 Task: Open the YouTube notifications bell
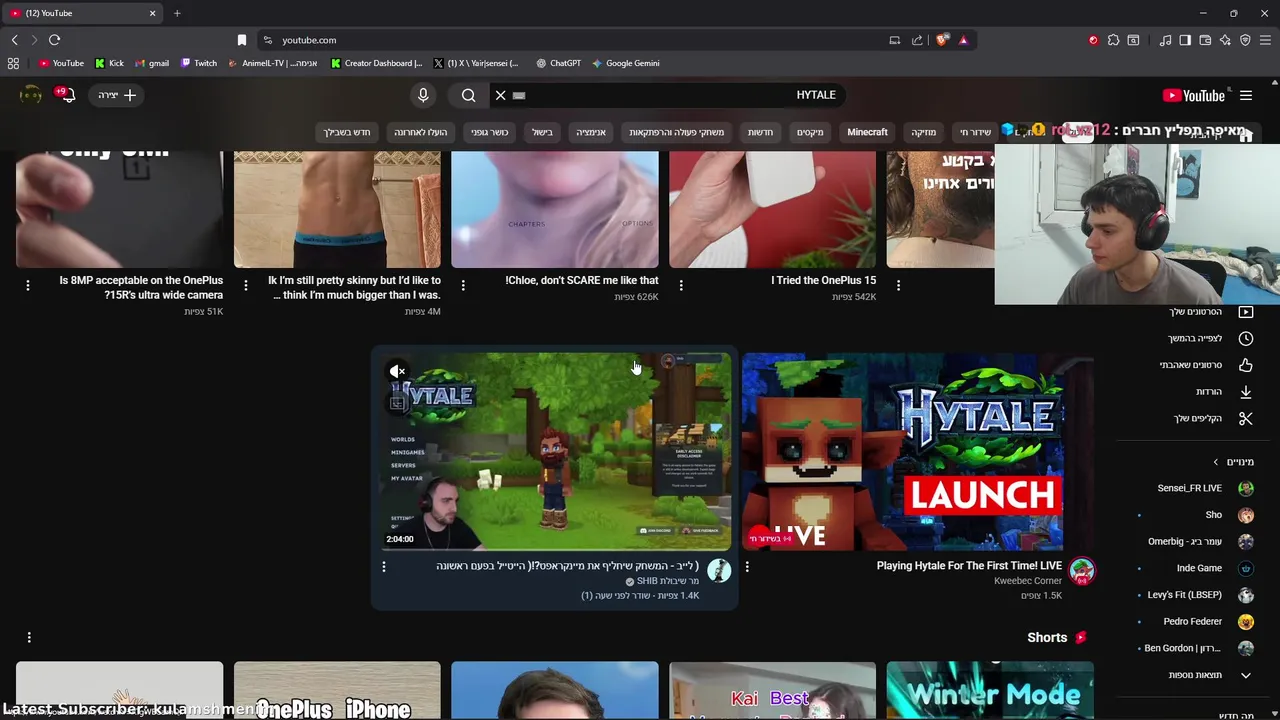tap(66, 95)
